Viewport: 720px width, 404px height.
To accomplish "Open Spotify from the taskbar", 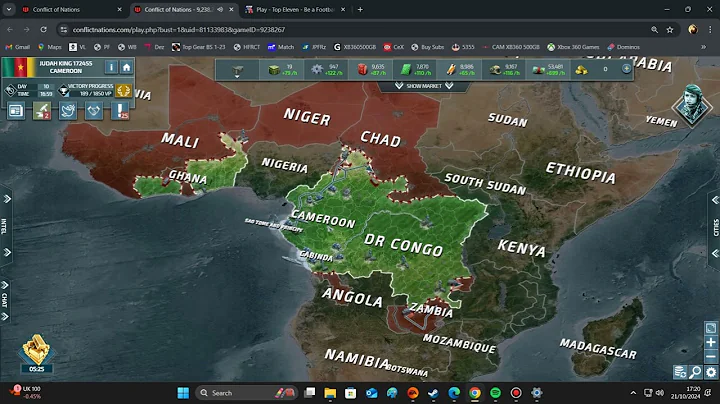I will [495, 393].
